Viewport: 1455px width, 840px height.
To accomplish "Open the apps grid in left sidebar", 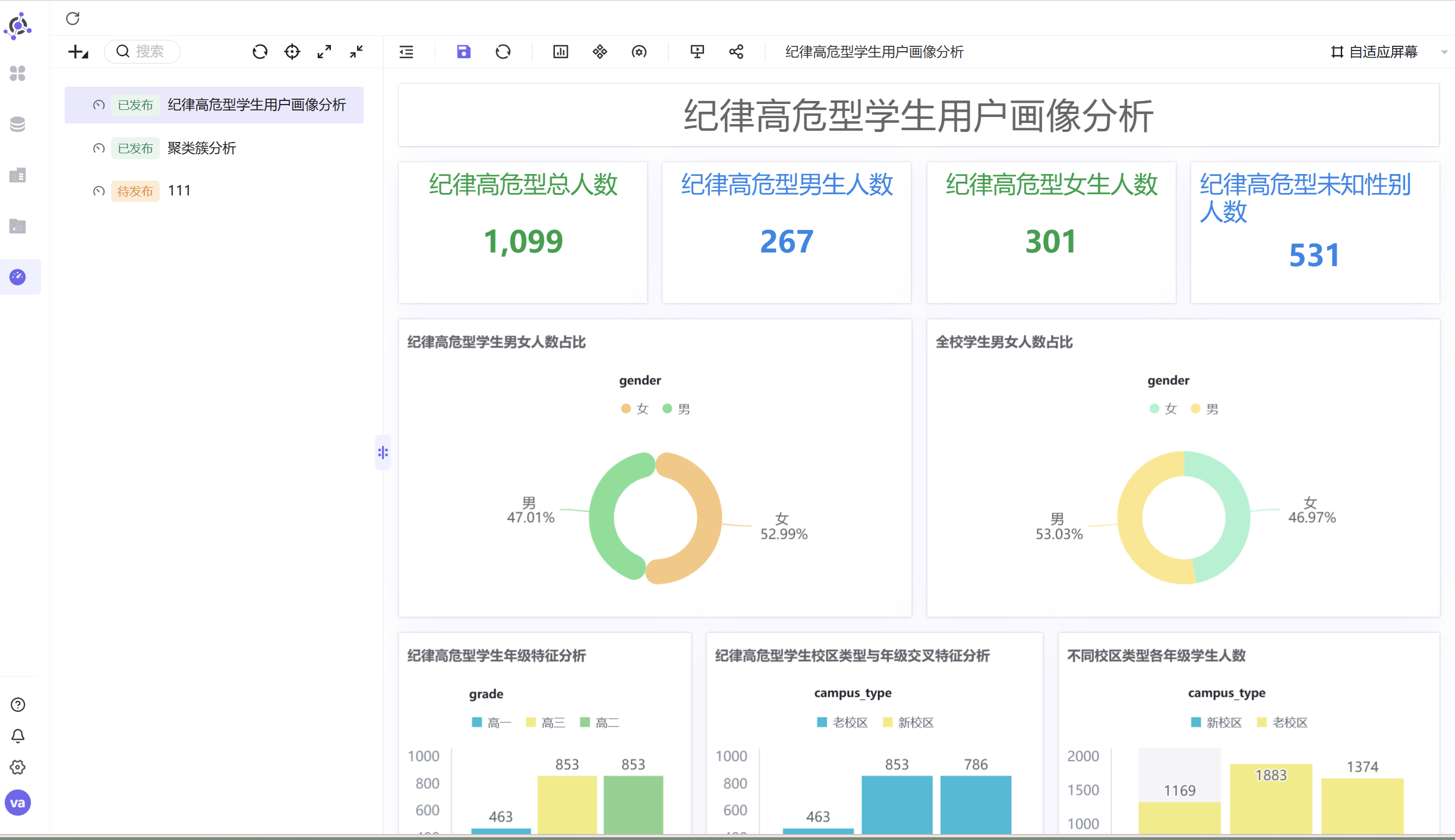I will (18, 74).
